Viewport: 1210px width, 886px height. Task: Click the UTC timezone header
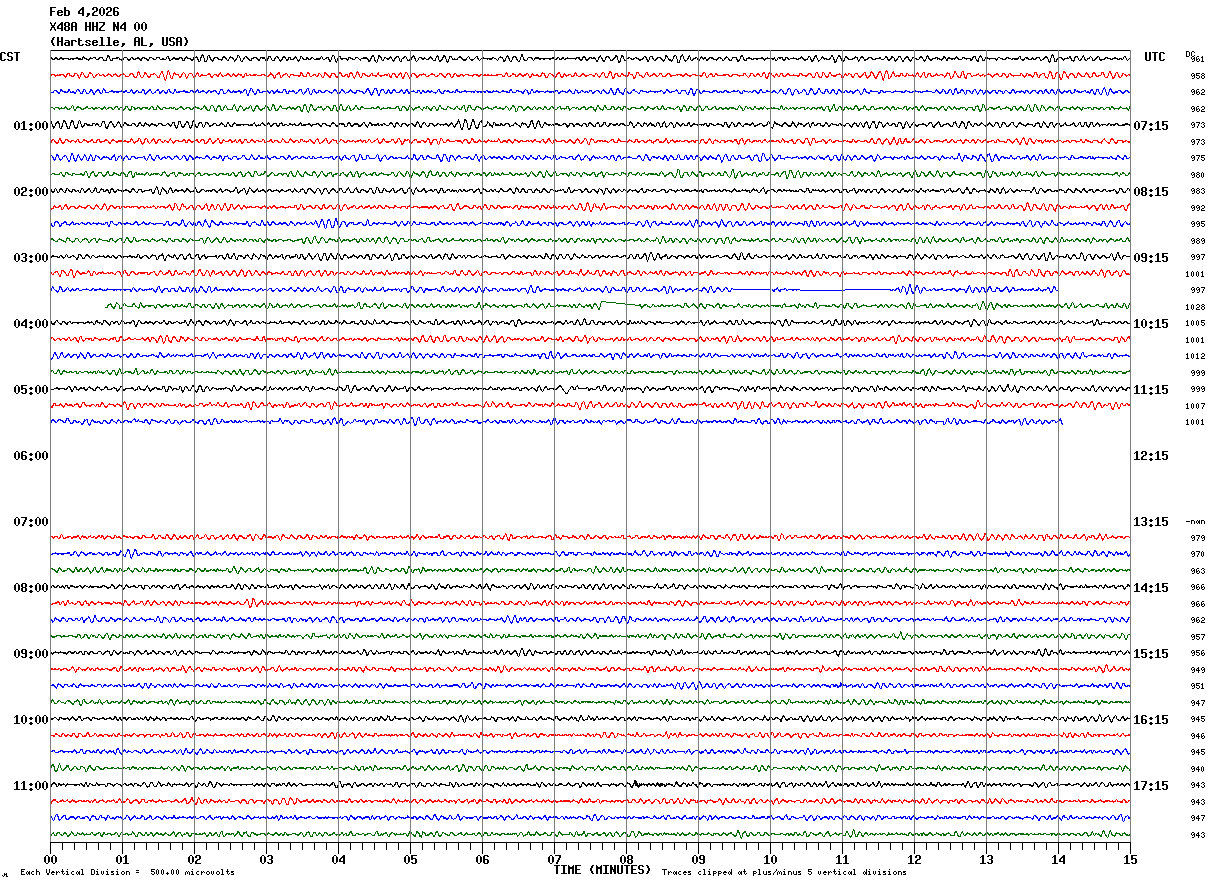[1155, 57]
